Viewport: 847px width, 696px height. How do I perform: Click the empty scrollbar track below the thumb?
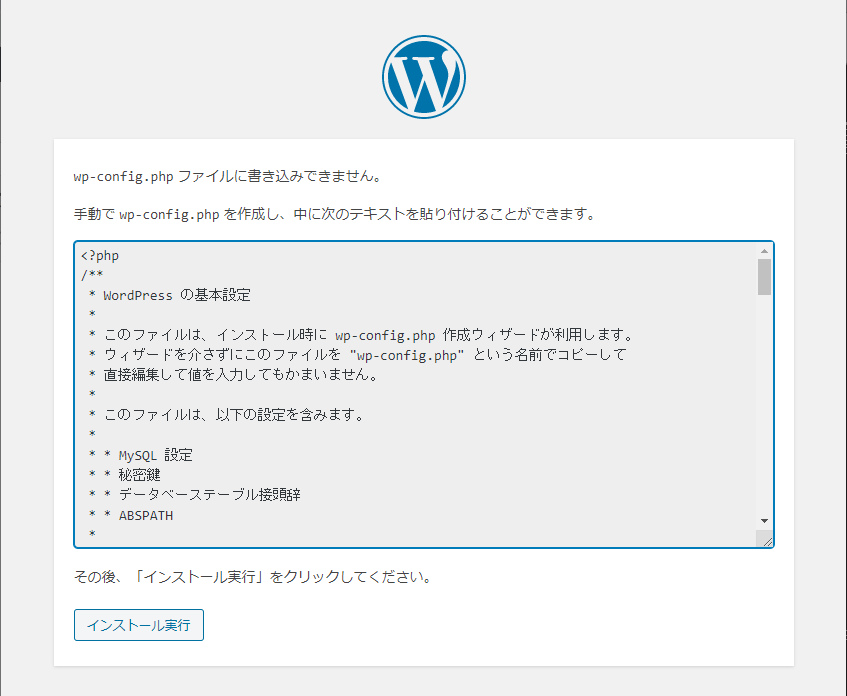click(x=764, y=404)
